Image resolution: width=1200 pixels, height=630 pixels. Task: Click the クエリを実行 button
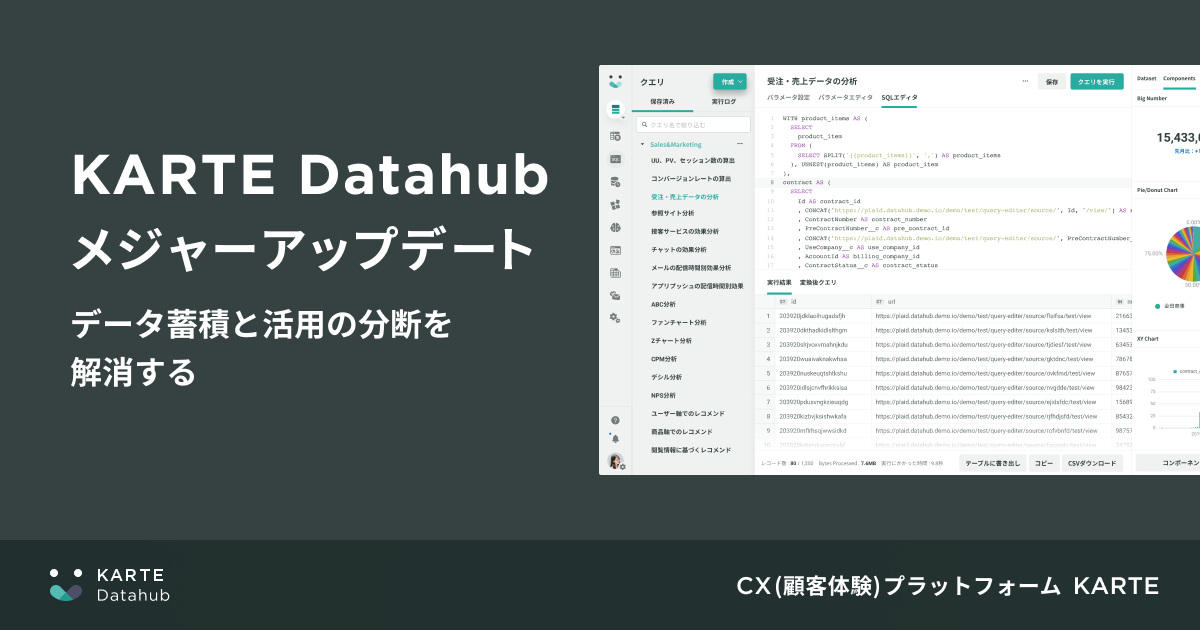tap(1097, 81)
